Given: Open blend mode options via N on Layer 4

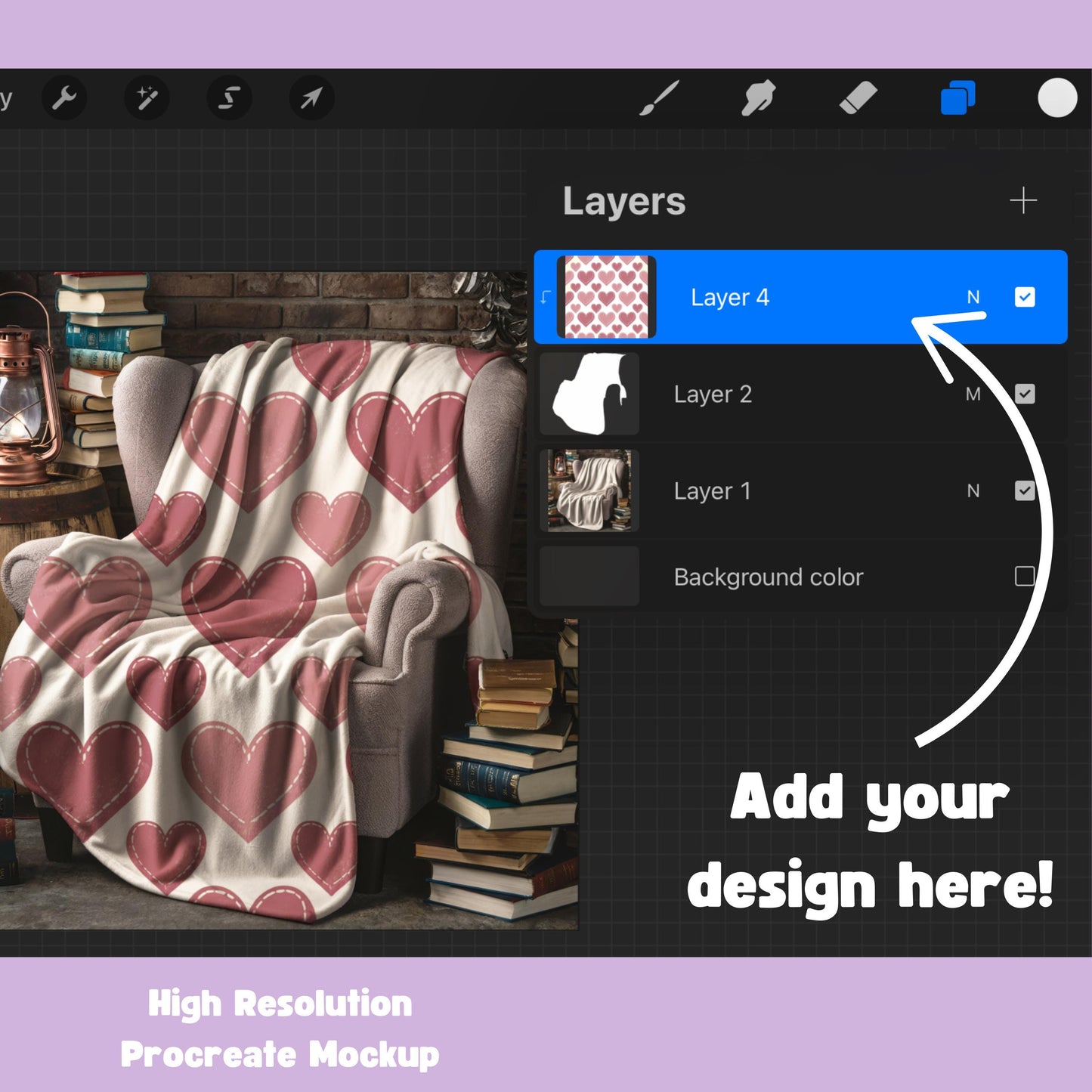Looking at the screenshot, I should tap(973, 297).
